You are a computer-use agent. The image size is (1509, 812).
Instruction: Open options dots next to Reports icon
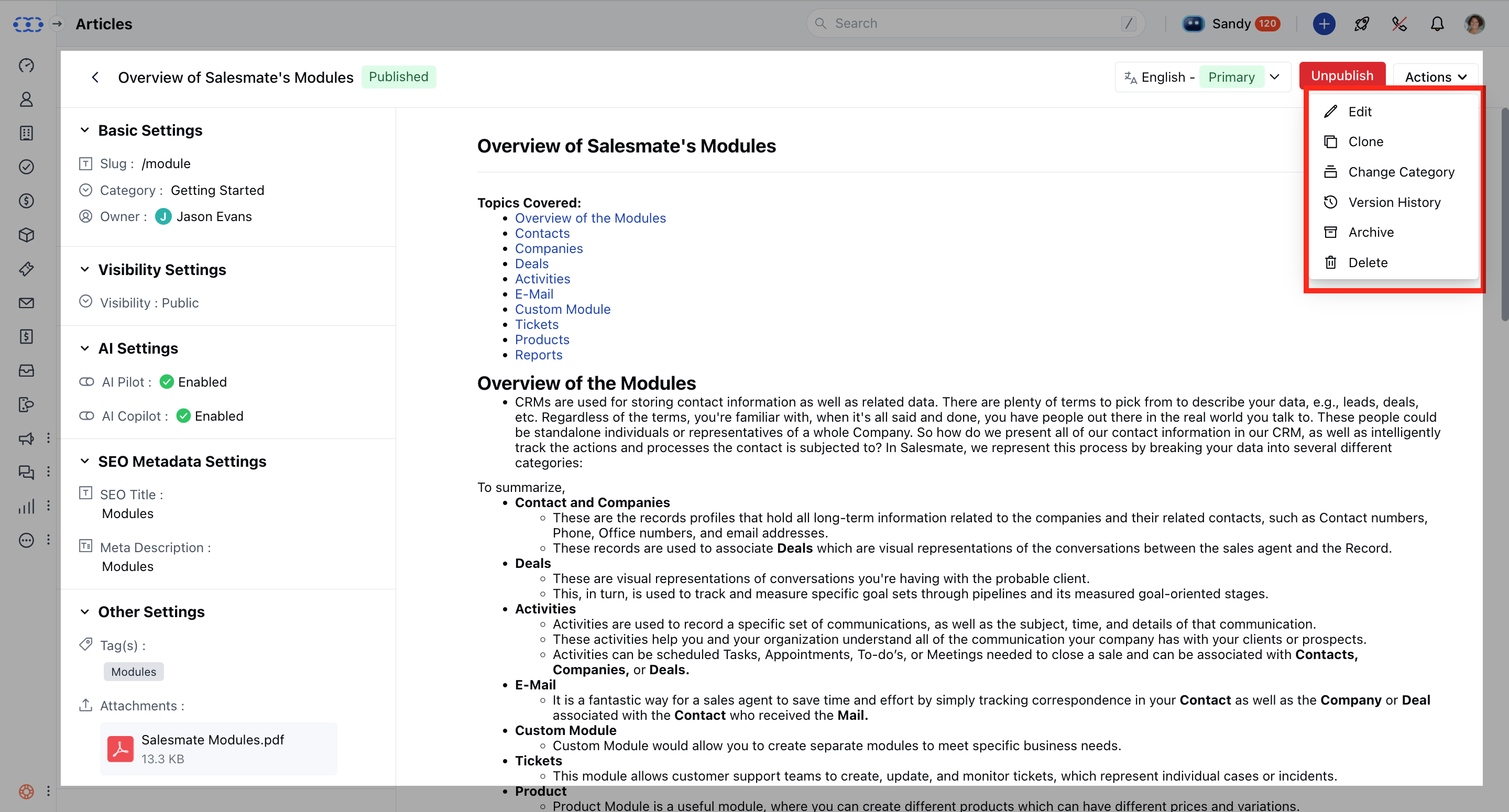(x=49, y=506)
